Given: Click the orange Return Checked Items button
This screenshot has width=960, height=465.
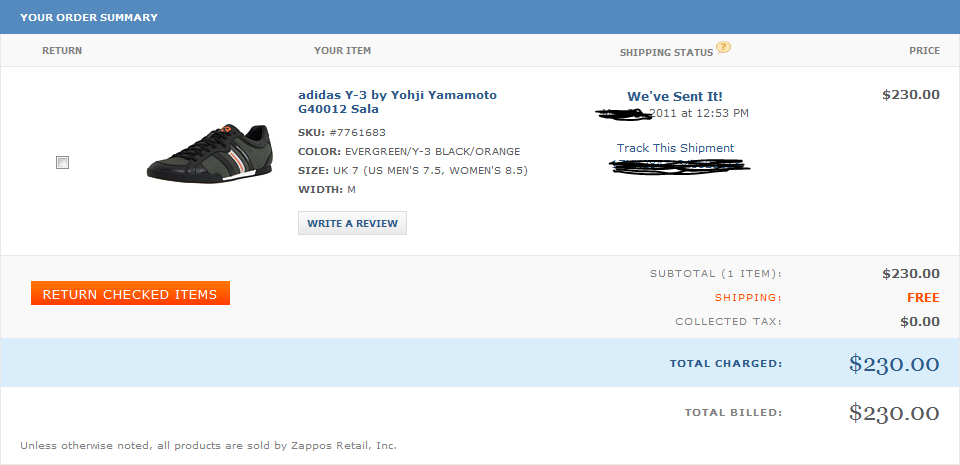Looking at the screenshot, I should (x=130, y=293).
